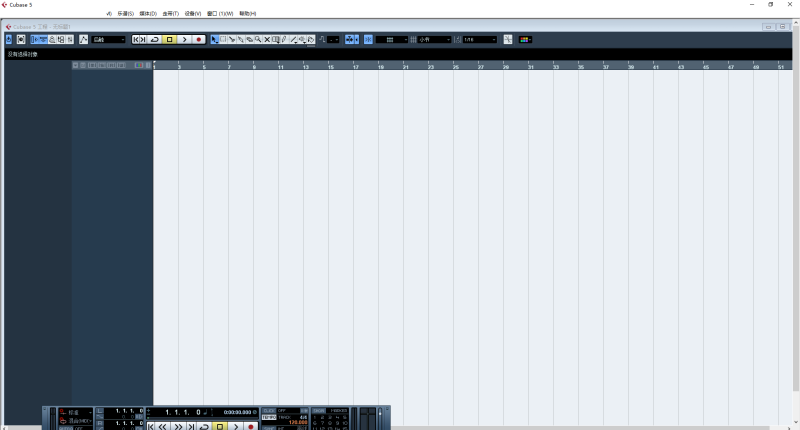Select the Range Selection tool

click(x=223, y=39)
